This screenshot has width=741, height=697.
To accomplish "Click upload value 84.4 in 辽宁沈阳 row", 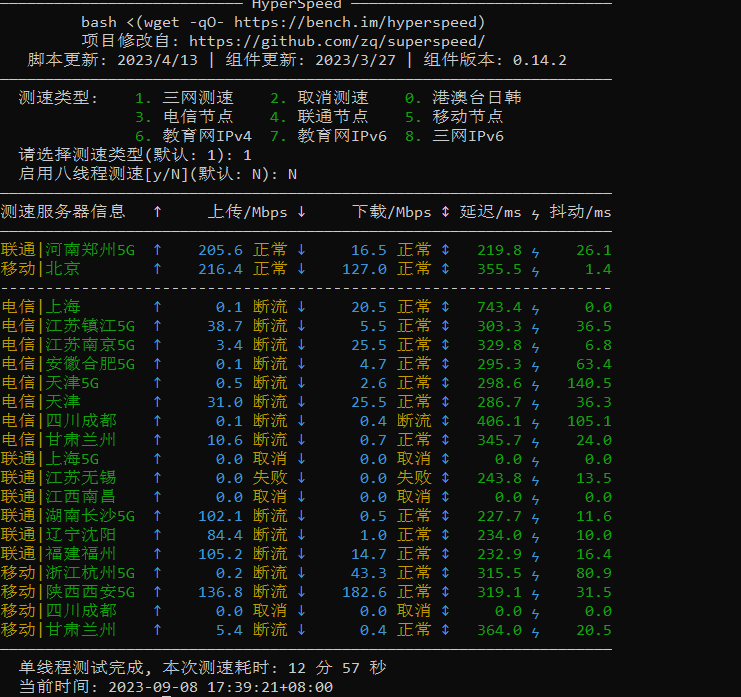I will [225, 535].
